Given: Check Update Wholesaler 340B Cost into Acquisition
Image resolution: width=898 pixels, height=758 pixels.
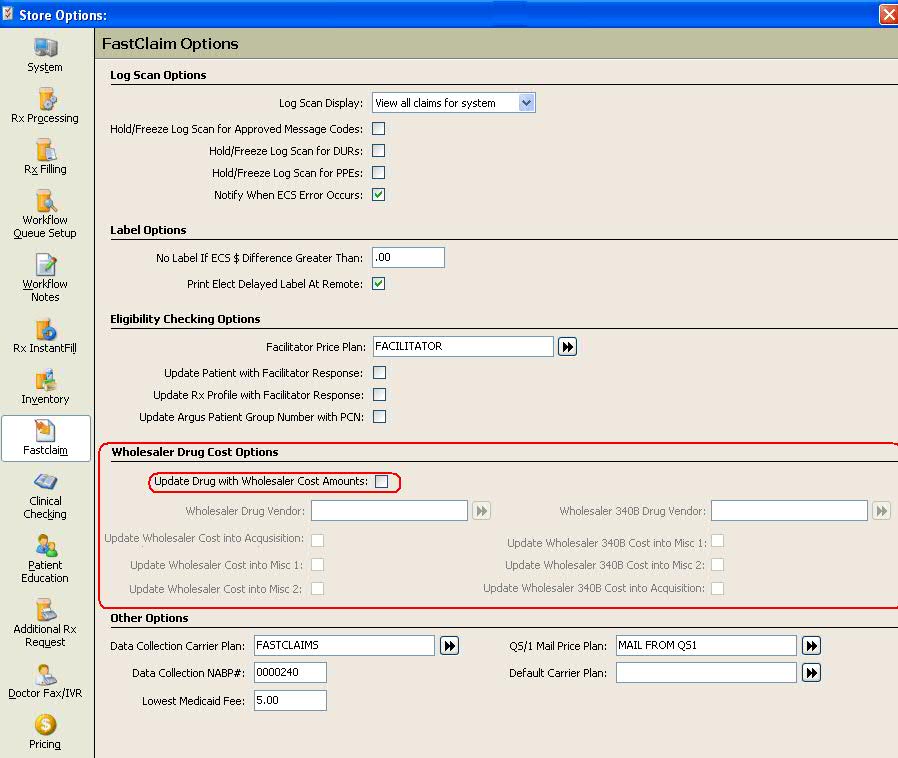Looking at the screenshot, I should tap(717, 588).
